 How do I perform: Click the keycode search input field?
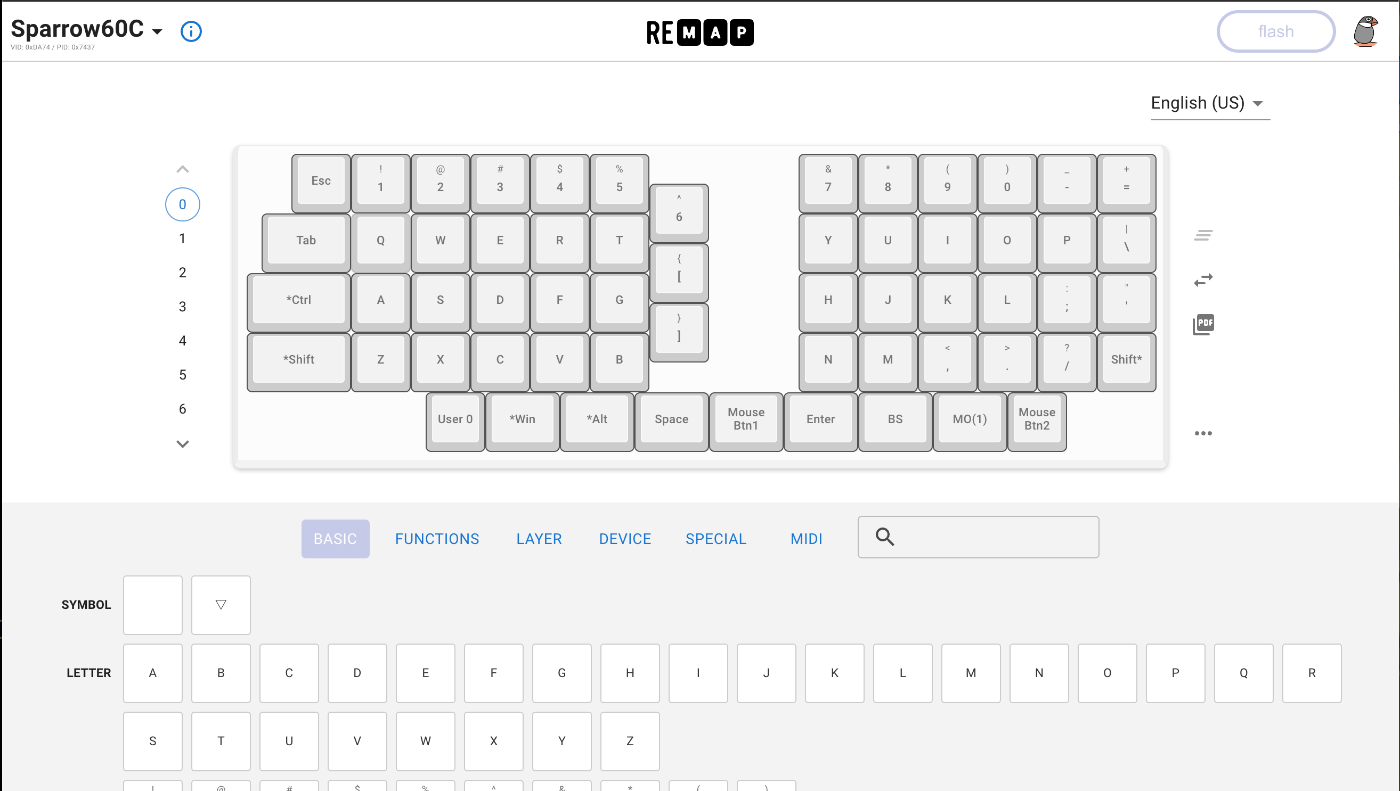pyautogui.click(x=978, y=537)
